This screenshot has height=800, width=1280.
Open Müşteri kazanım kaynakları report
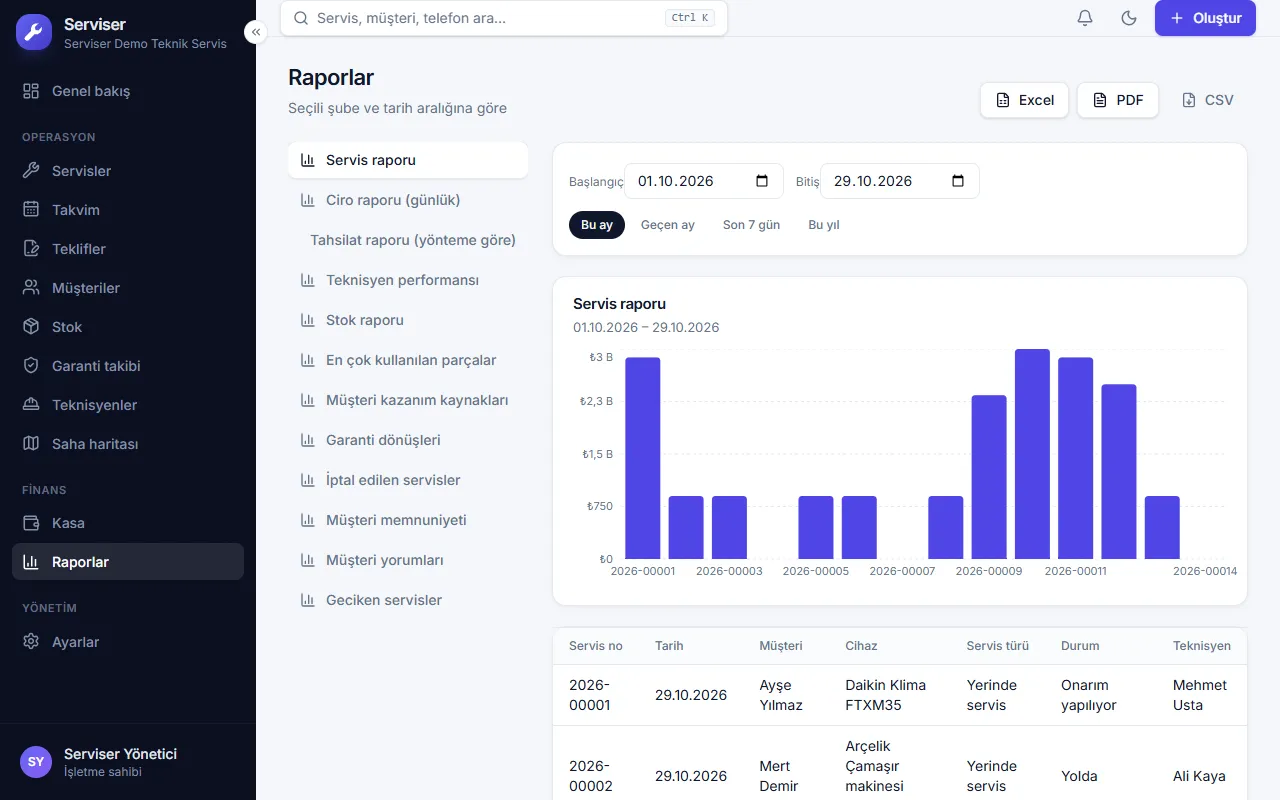coord(408,400)
